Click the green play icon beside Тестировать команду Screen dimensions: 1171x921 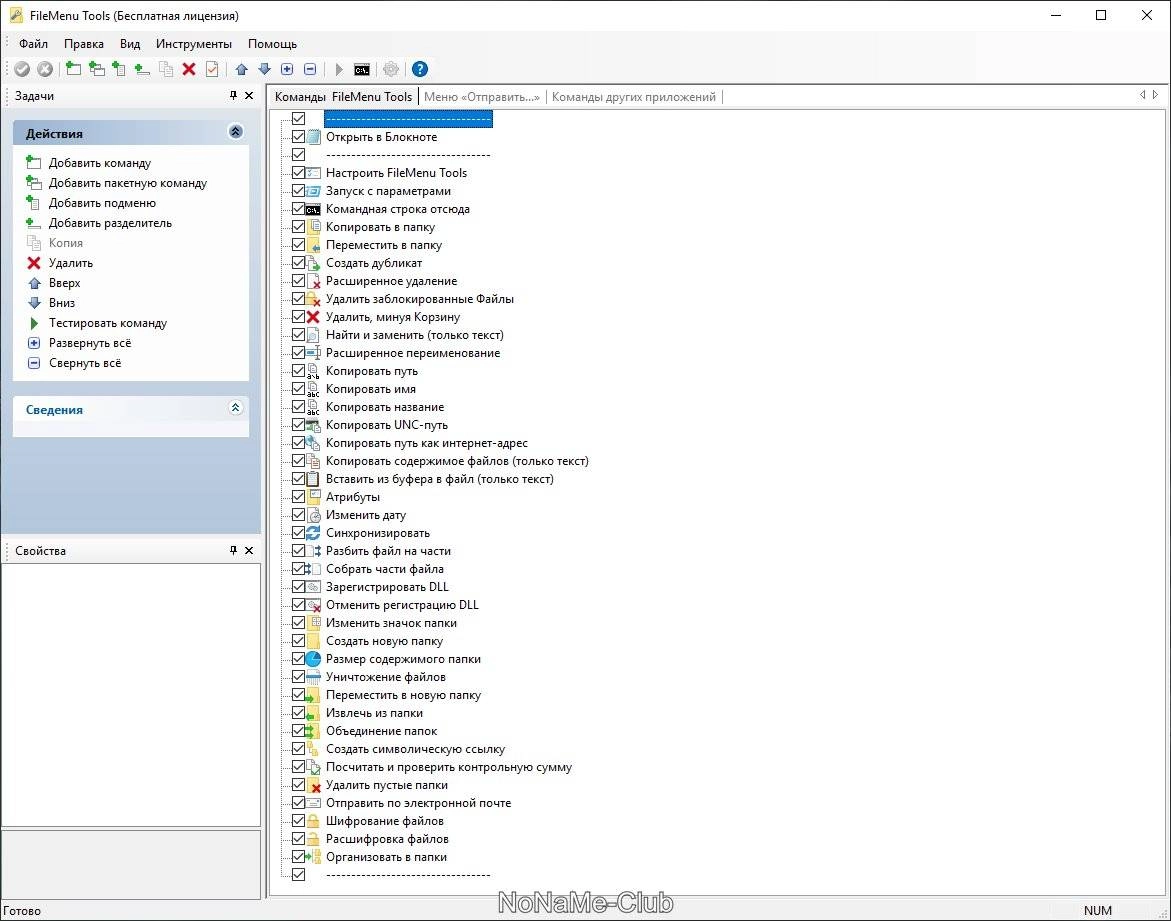click(x=34, y=323)
